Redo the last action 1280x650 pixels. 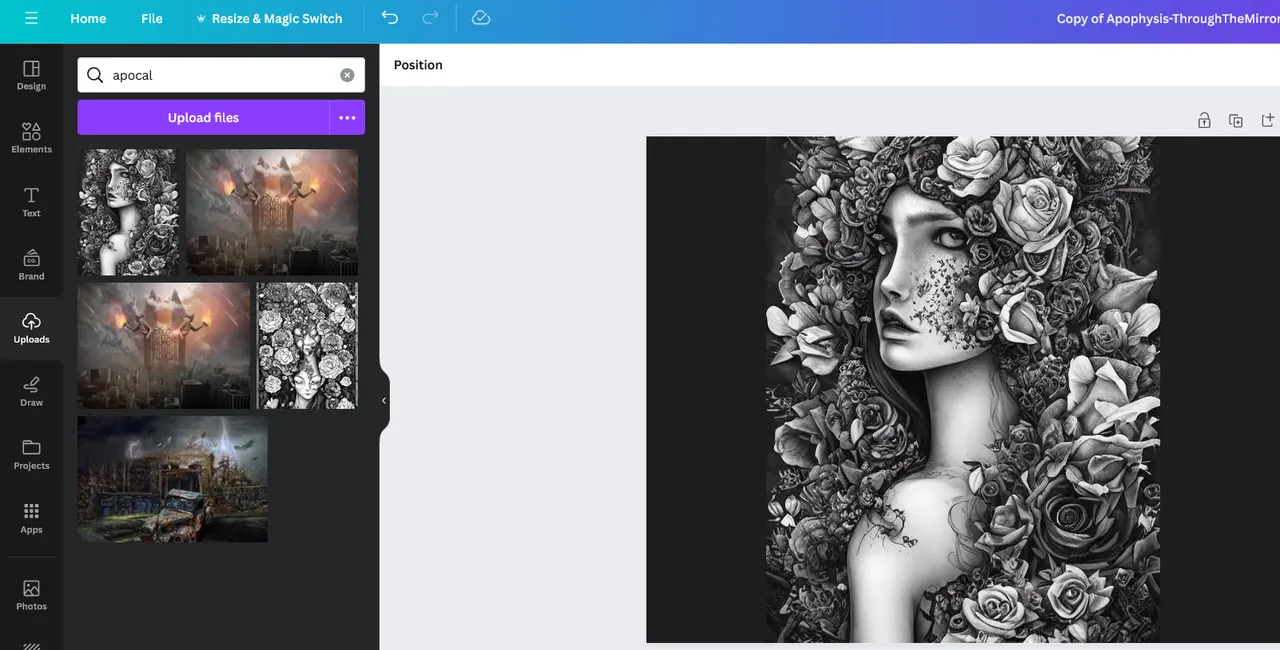[430, 18]
